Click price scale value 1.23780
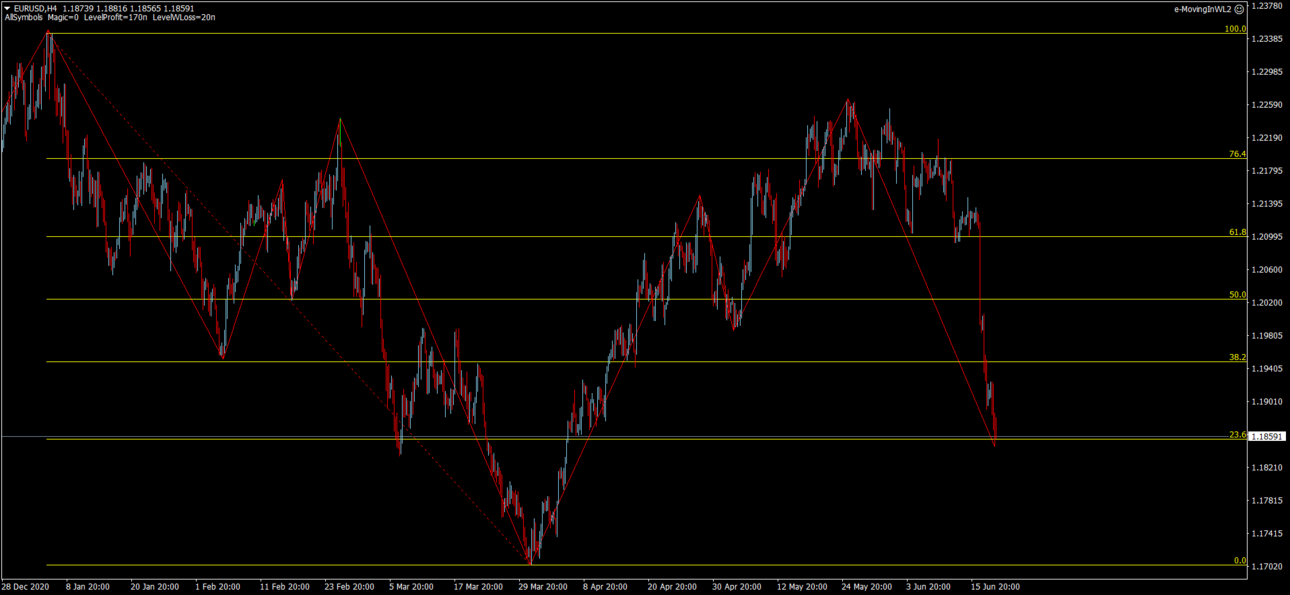Viewport: 1290px width, 595px height. [1268, 6]
